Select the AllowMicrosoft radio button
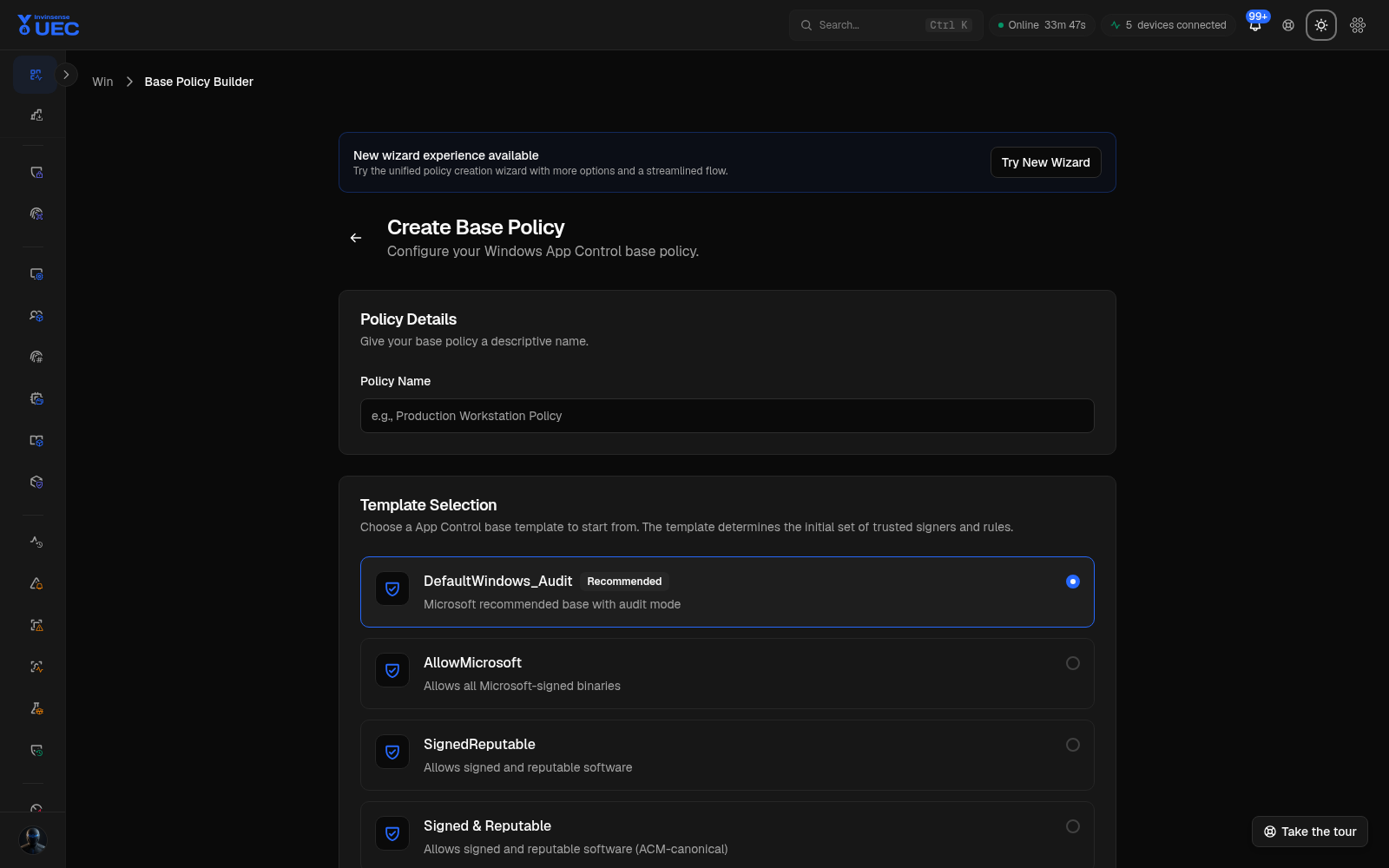Viewport: 1389px width, 868px height. 1073,663
